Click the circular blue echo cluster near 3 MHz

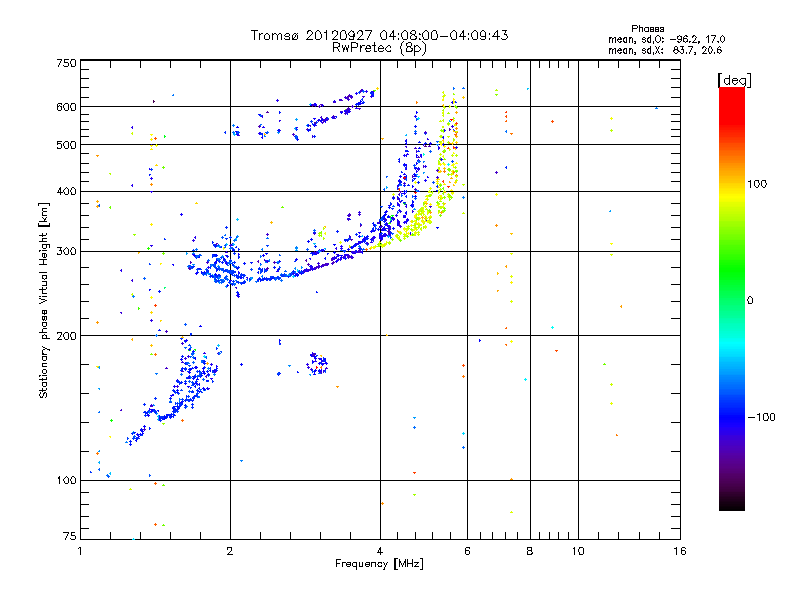click(x=317, y=364)
